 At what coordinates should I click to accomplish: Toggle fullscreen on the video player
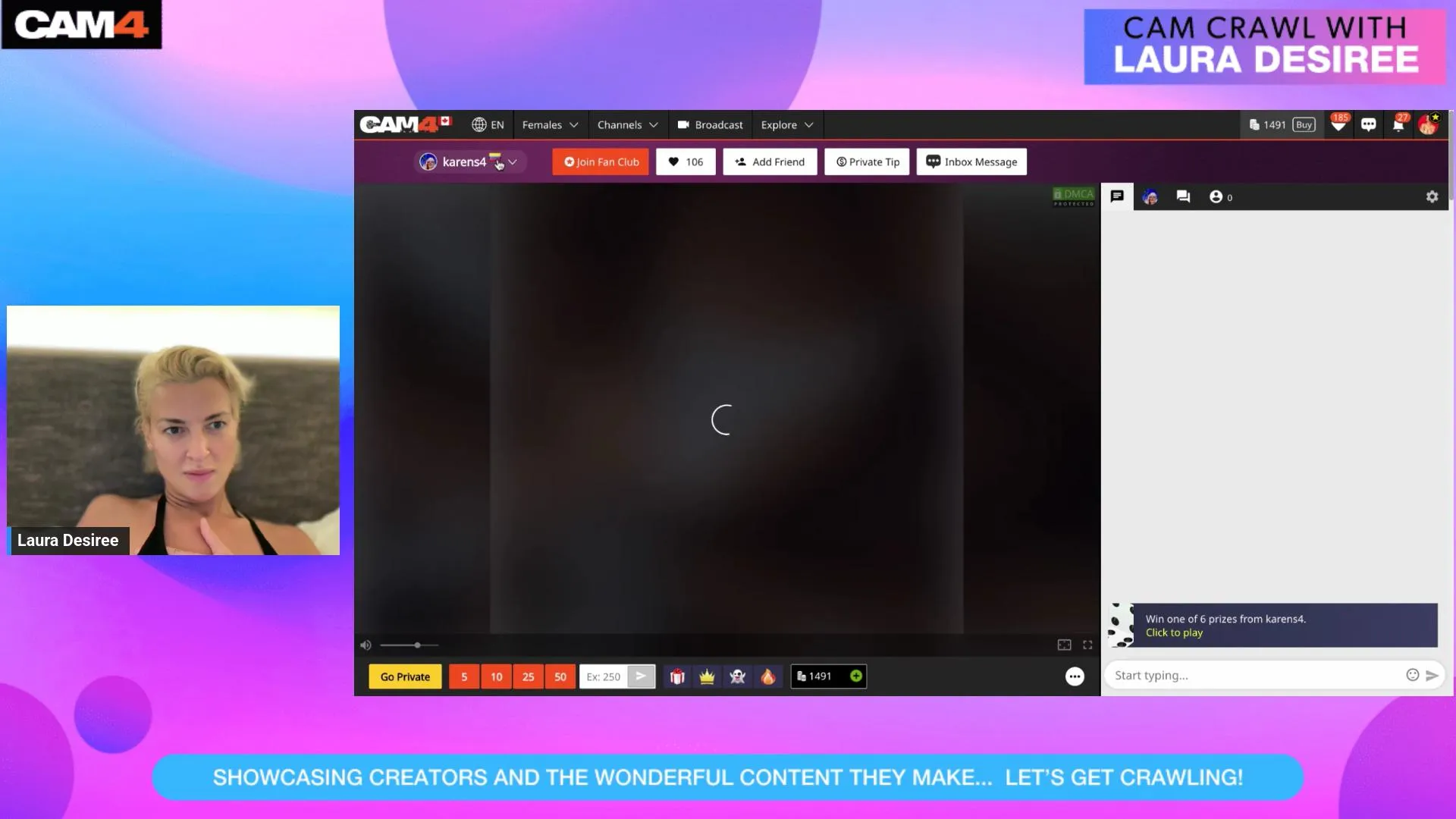pos(1087,645)
